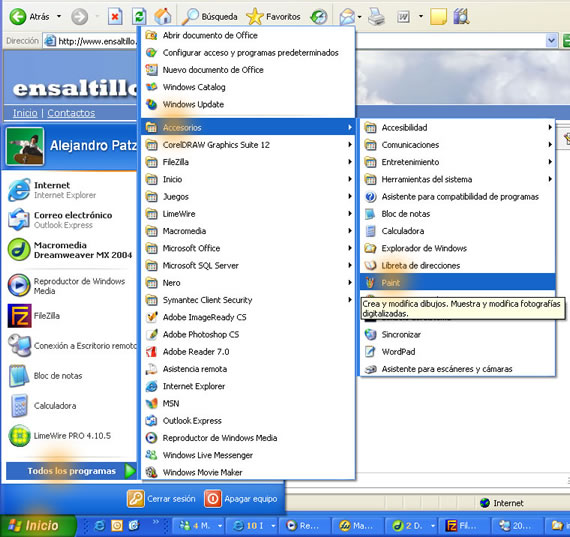Open Paint from the Accesorios submenu
This screenshot has height=537, width=570.
click(458, 282)
